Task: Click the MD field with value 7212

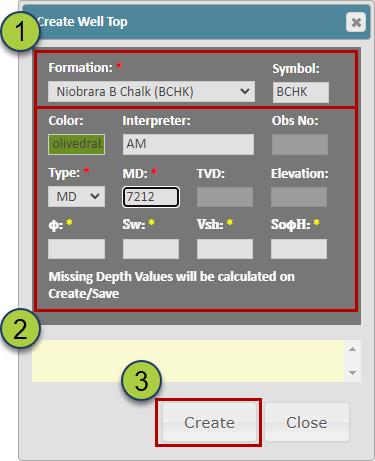Action: click(151, 197)
